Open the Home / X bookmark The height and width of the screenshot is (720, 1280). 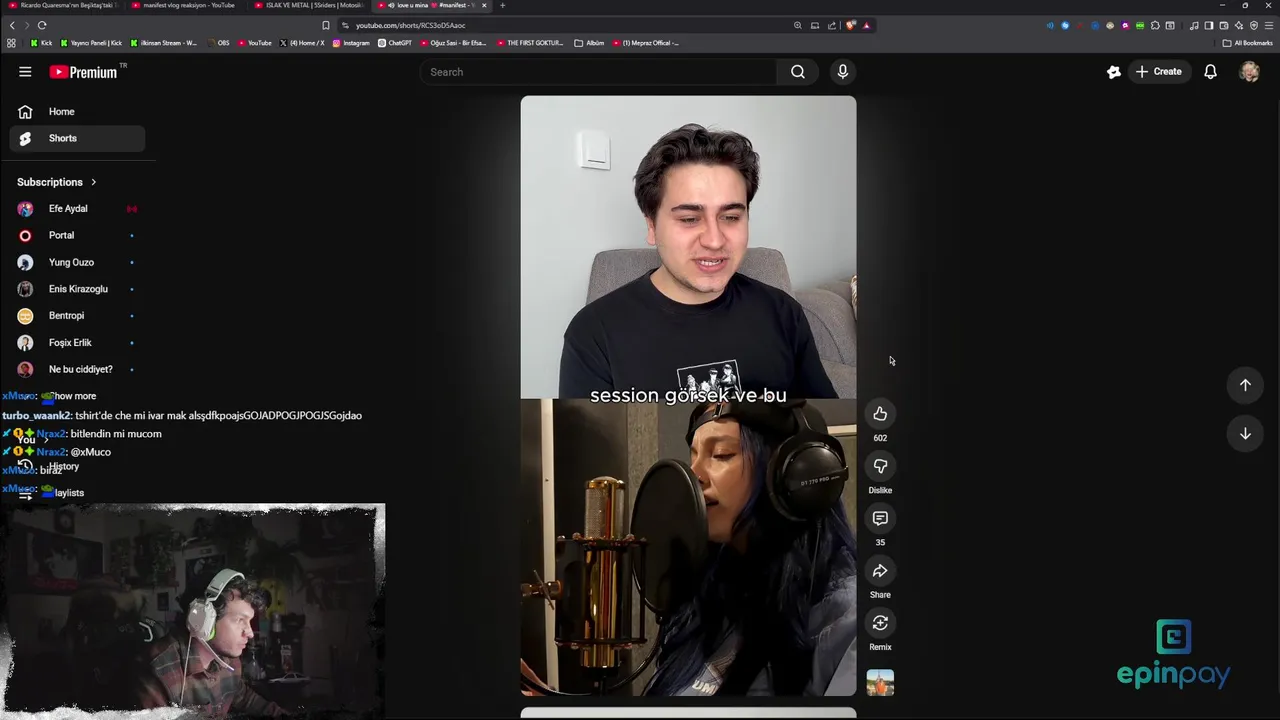[302, 43]
